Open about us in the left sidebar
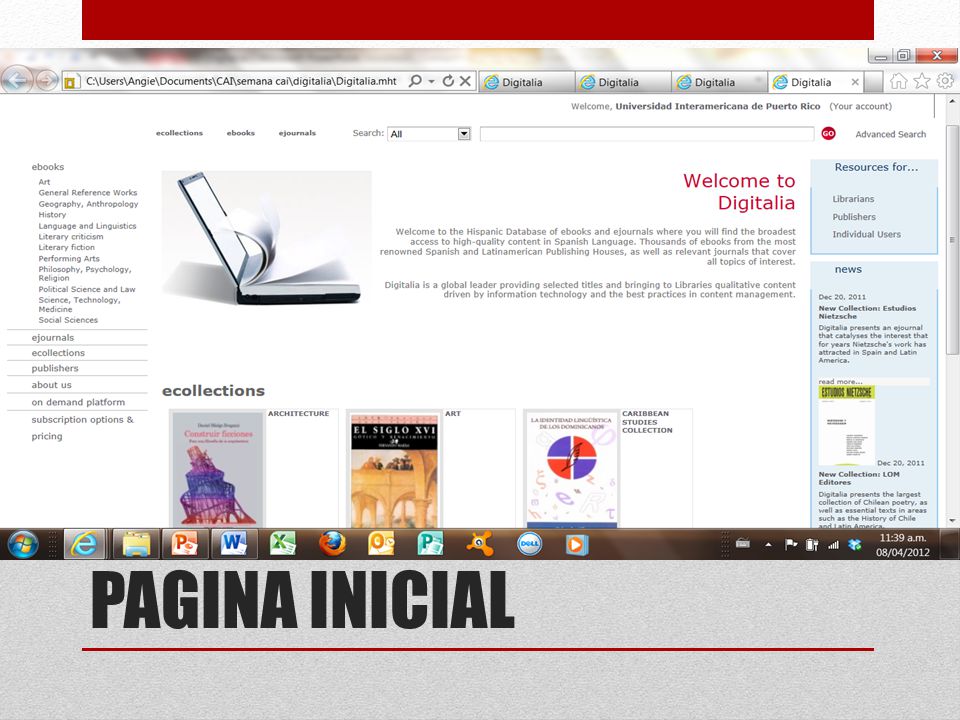 [51, 384]
